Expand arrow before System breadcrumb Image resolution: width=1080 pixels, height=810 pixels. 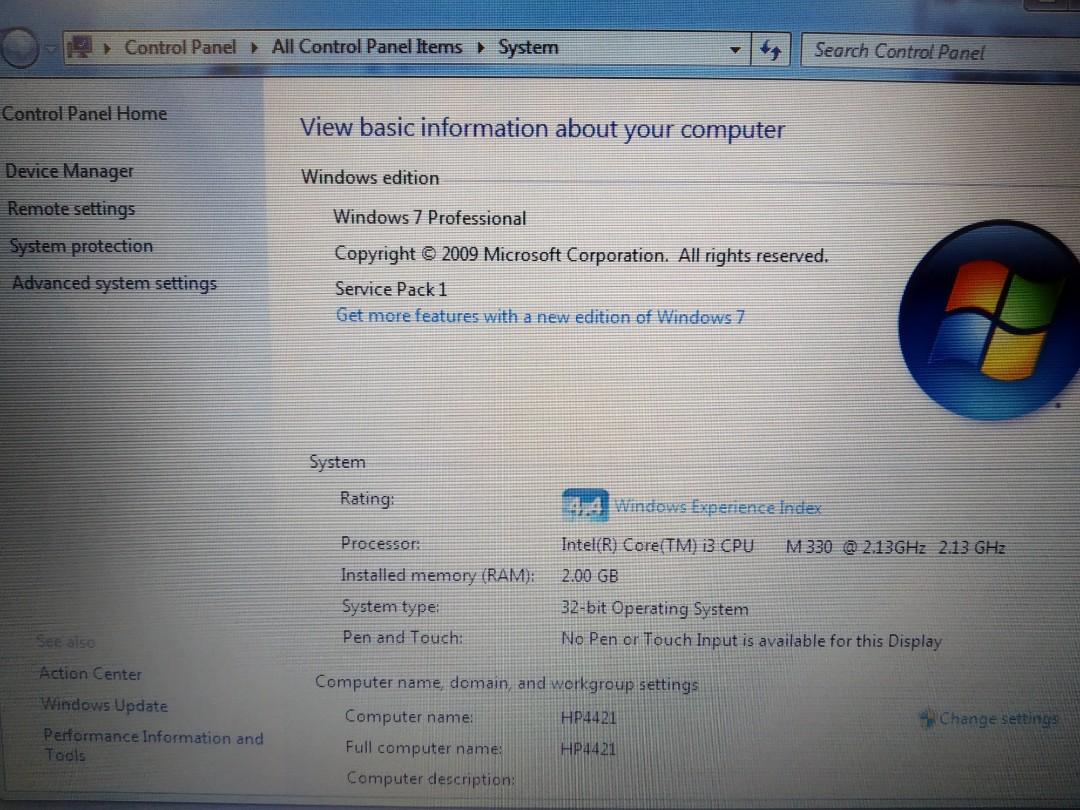(x=481, y=48)
